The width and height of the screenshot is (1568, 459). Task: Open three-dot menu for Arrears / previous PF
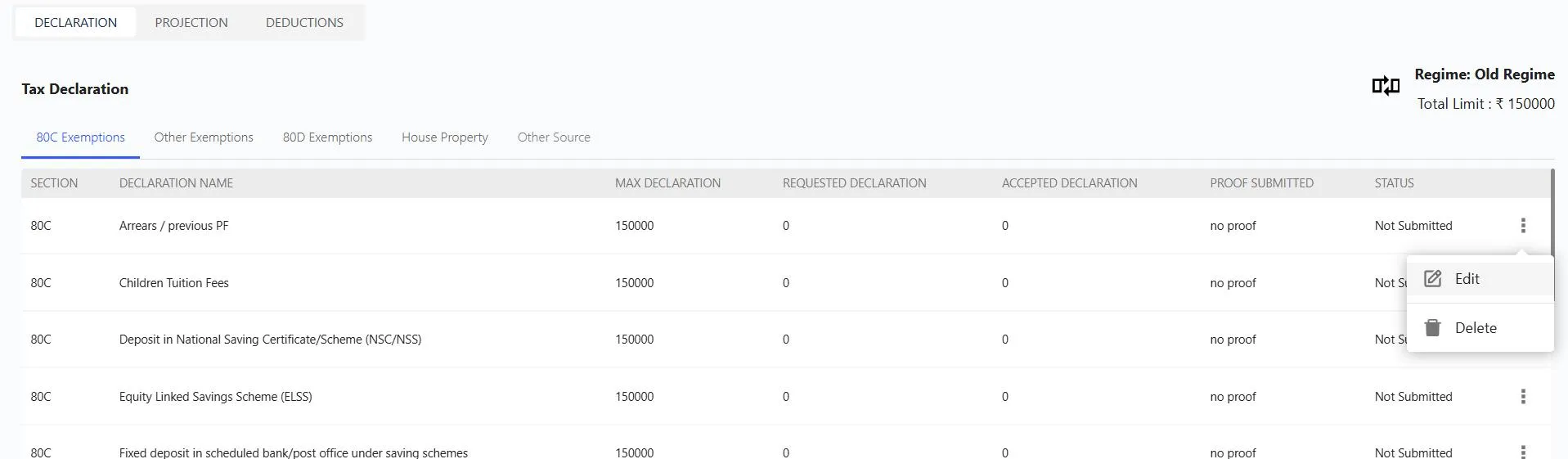[x=1522, y=226]
